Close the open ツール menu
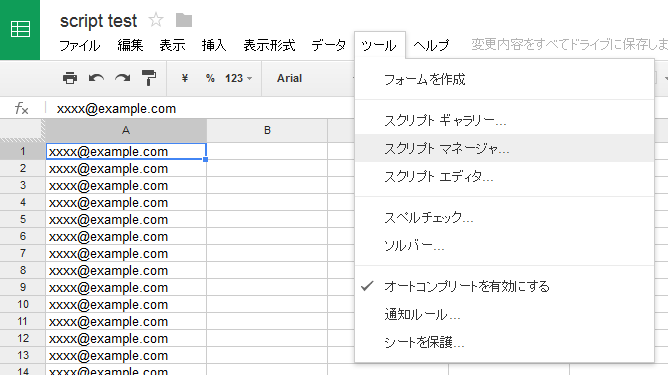Image resolution: width=668 pixels, height=375 pixels. tap(379, 45)
